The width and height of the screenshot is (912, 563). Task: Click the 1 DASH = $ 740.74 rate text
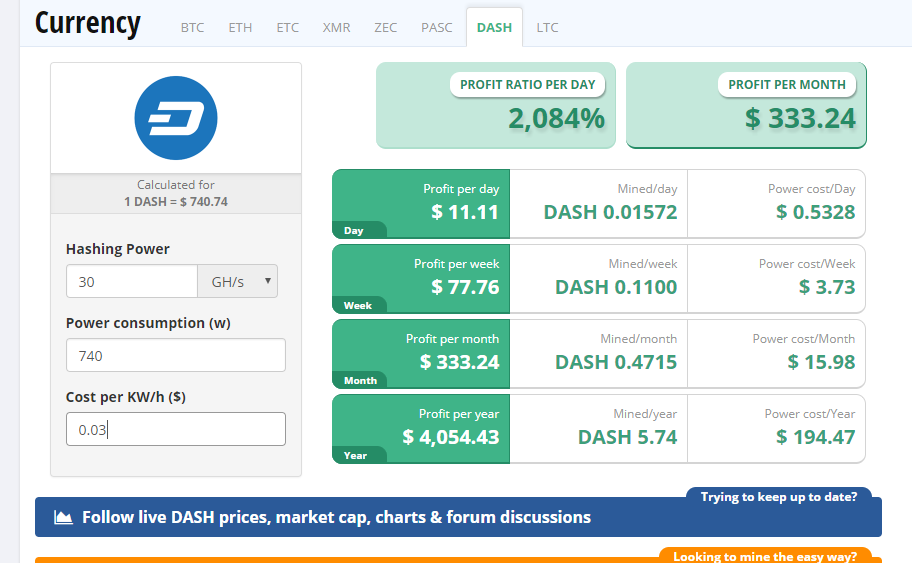click(x=176, y=202)
